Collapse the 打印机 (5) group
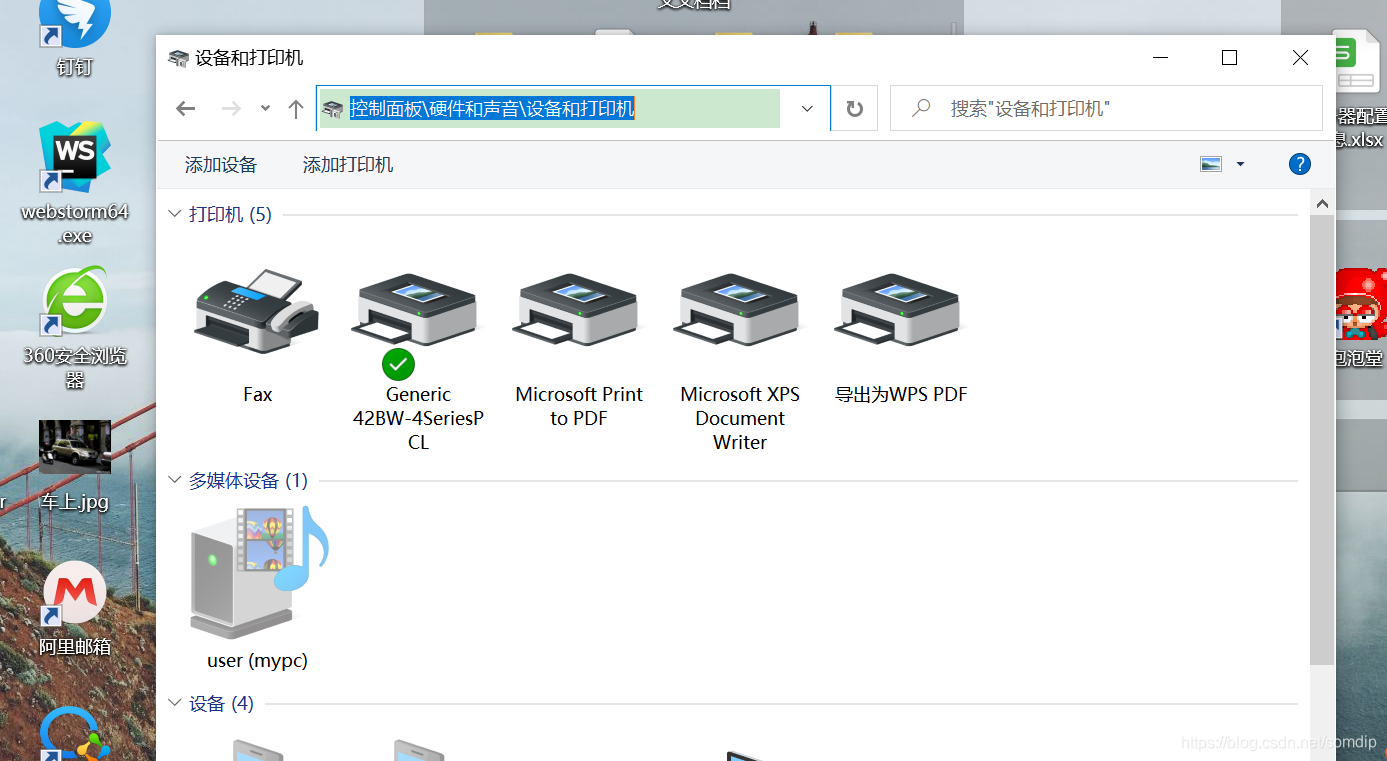The width and height of the screenshot is (1387, 761). [x=174, y=214]
